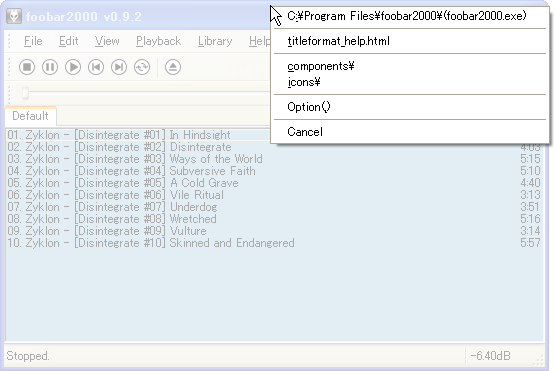Skip to the next track

click(x=119, y=67)
